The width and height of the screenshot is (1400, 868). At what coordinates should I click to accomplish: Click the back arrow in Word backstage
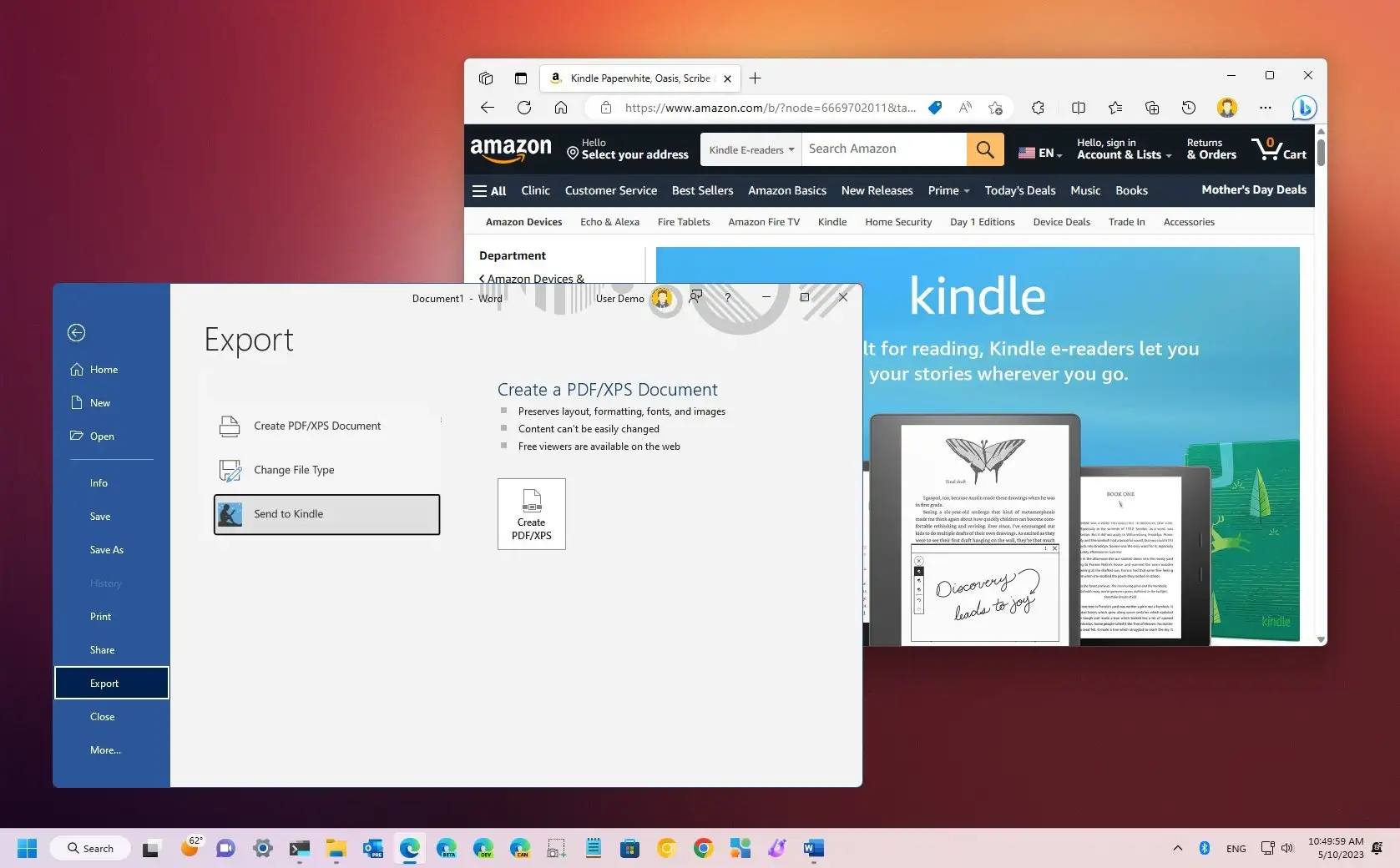[76, 332]
